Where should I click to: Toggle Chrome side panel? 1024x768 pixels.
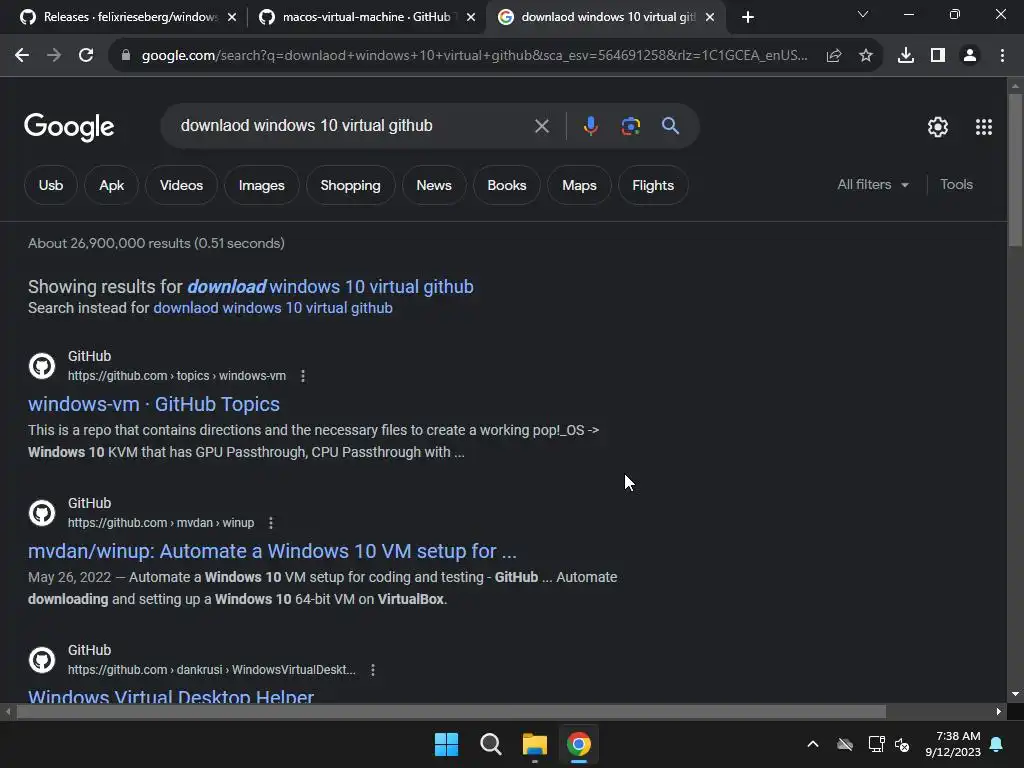pos(938,56)
